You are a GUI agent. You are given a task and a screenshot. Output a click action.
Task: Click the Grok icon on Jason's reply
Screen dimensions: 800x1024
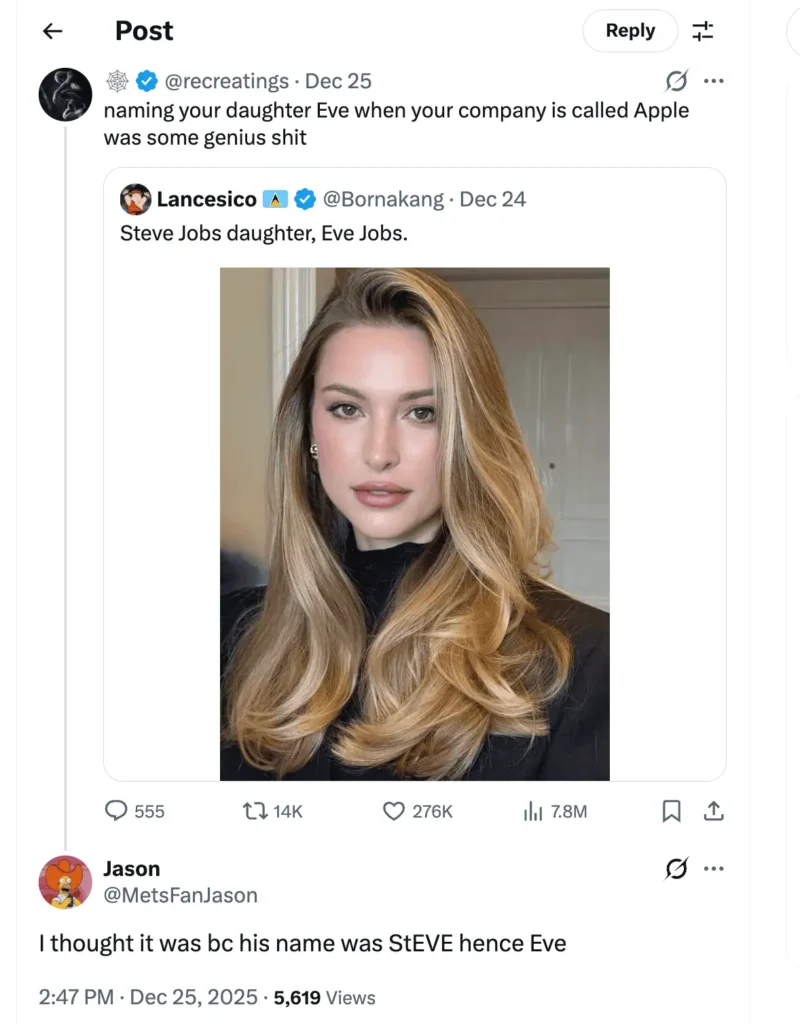coord(677,869)
